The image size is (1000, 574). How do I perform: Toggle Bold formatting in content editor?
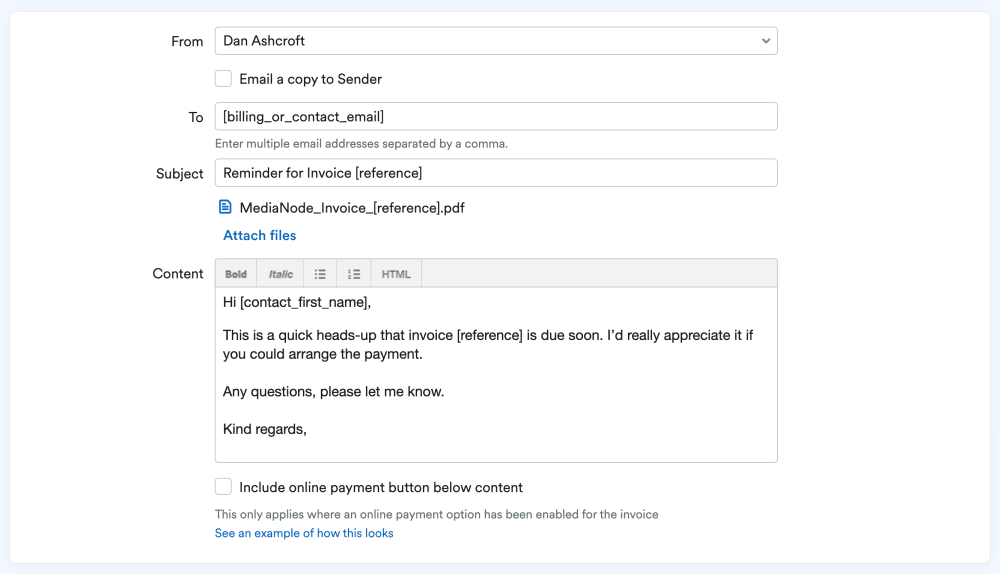(x=236, y=274)
